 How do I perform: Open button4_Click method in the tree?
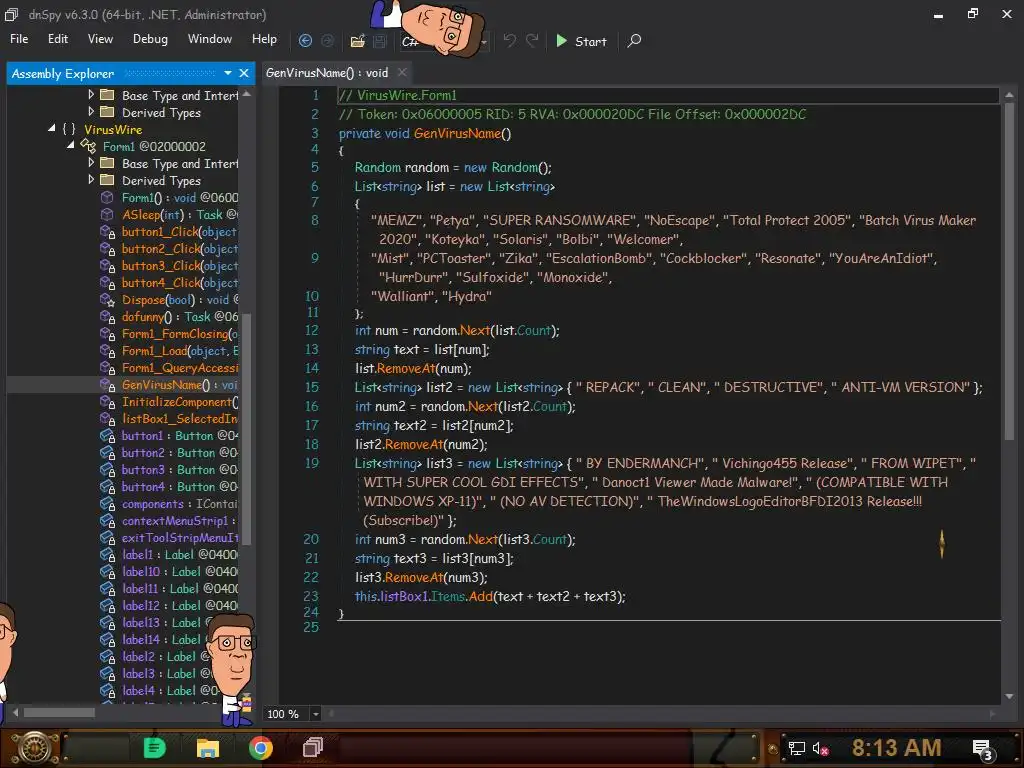179,283
